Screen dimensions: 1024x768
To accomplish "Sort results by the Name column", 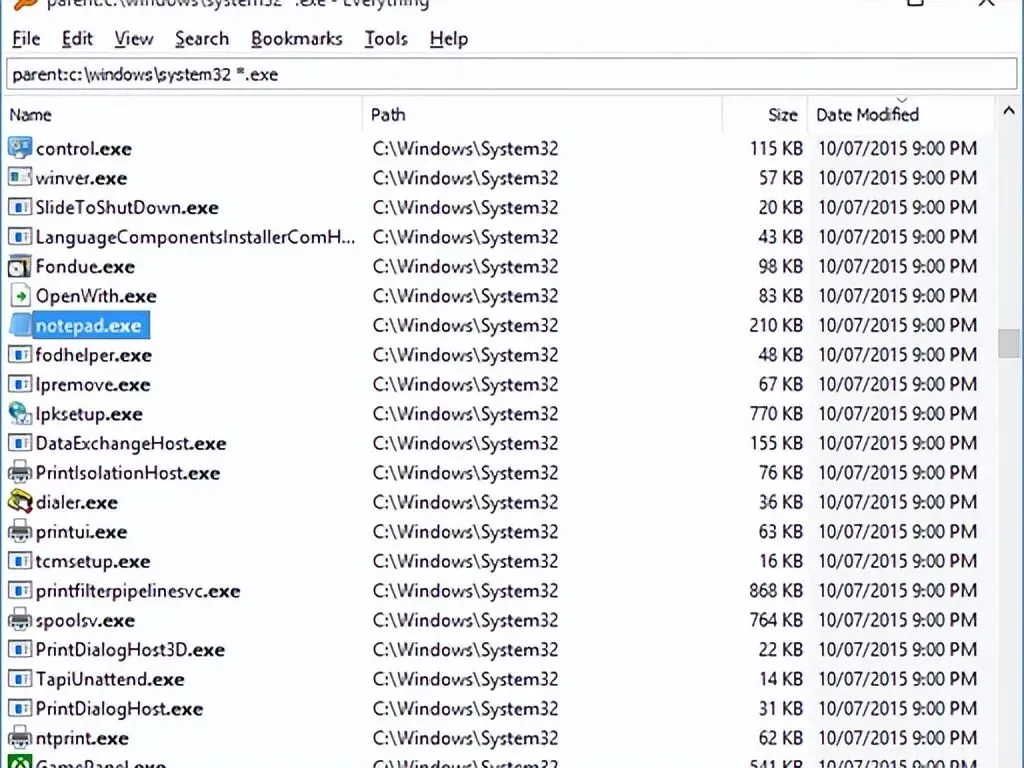I will 183,115.
